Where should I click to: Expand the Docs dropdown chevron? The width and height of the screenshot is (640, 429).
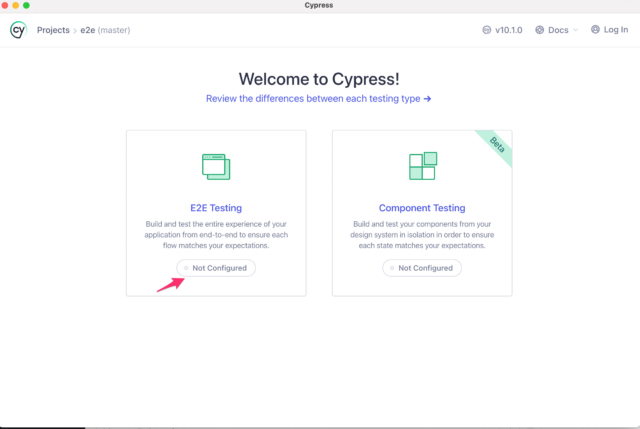tap(576, 30)
